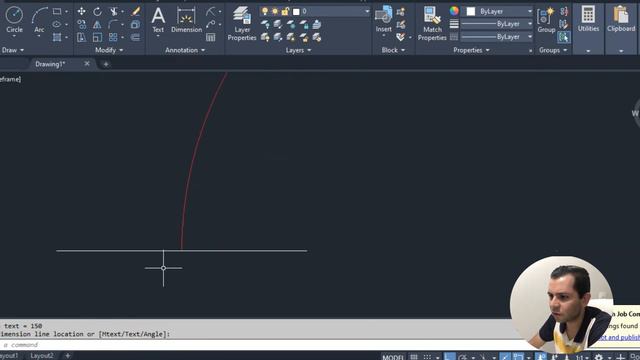Activate Match Properties tool
This screenshot has width=640, height=360.
click(432, 23)
